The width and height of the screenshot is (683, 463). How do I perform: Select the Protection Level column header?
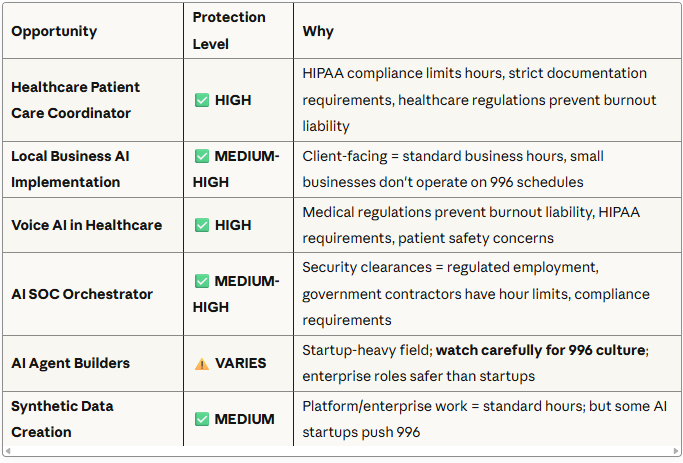pos(229,31)
